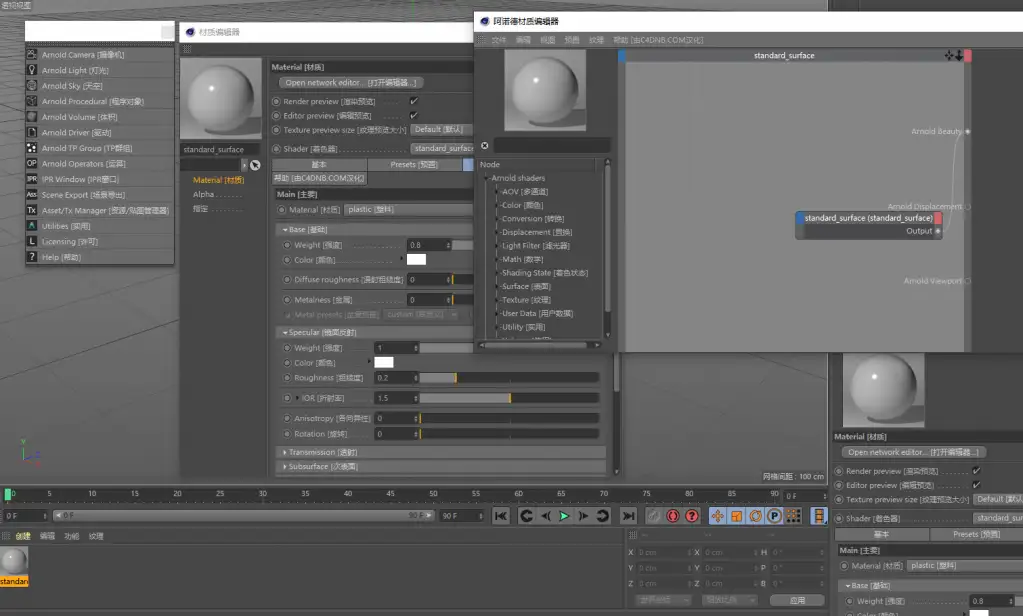Image resolution: width=1023 pixels, height=616 pixels.
Task: Open the world coordinate dropdown in coordinates panel
Action: tap(664, 600)
